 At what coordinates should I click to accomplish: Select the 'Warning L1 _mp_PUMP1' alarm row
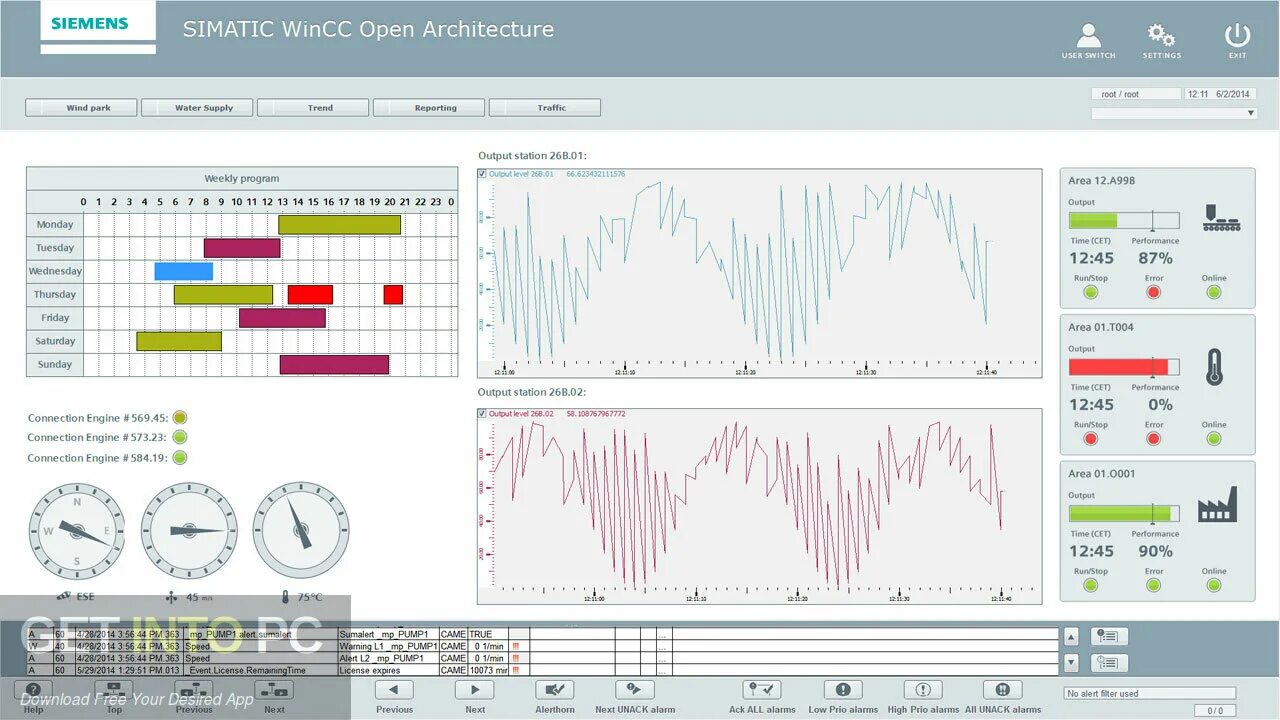coord(542,646)
